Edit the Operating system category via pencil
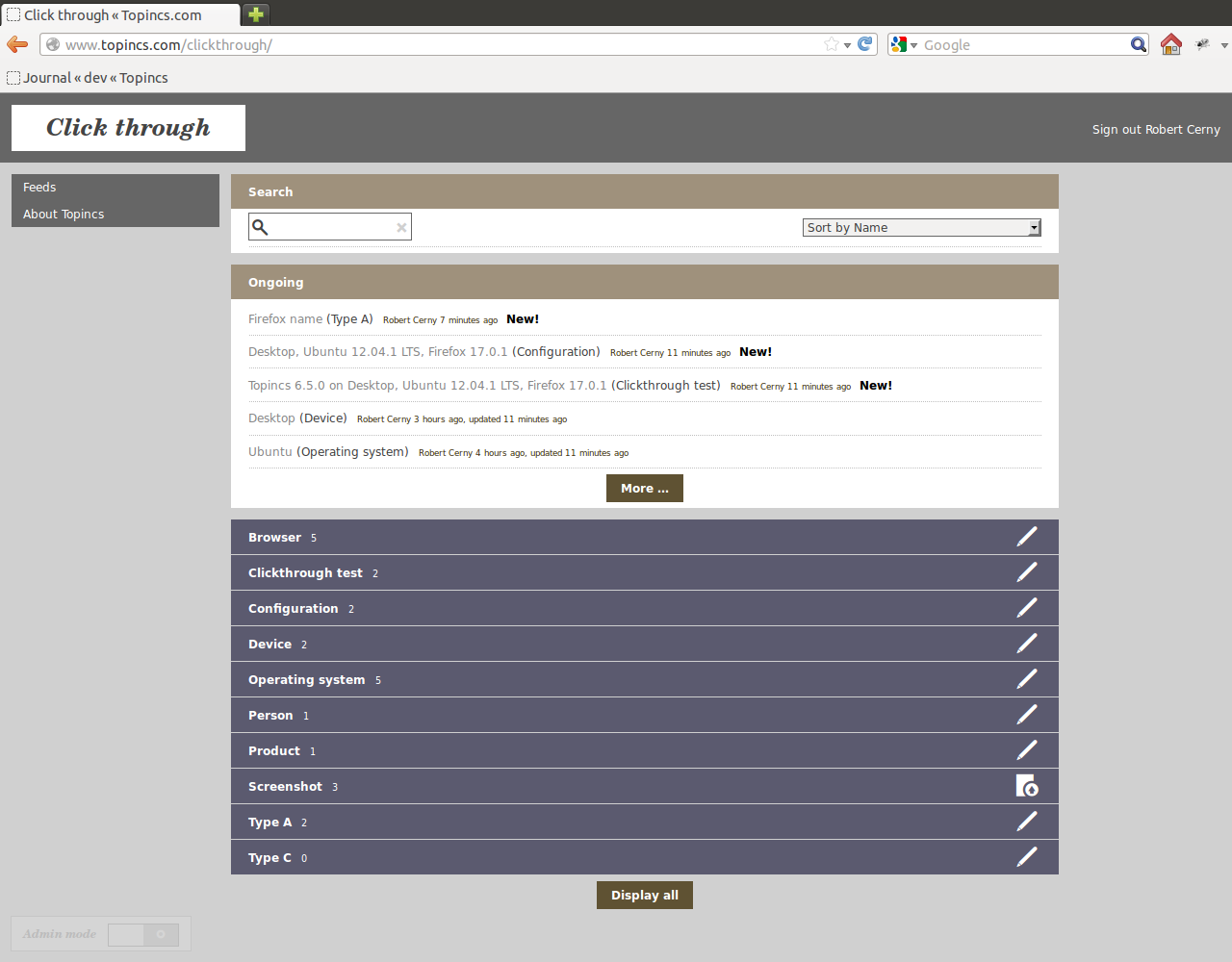This screenshot has height=962, width=1232. [x=1027, y=679]
